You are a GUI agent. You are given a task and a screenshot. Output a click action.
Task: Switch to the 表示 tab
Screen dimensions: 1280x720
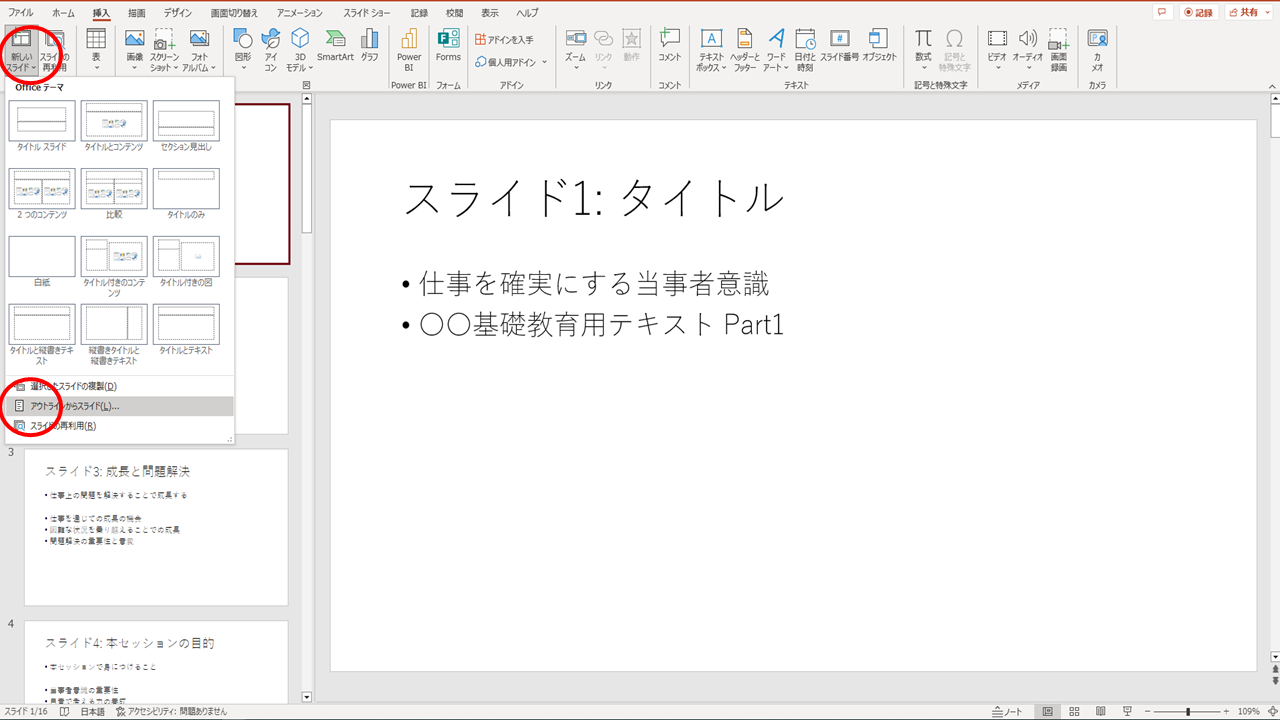489,13
